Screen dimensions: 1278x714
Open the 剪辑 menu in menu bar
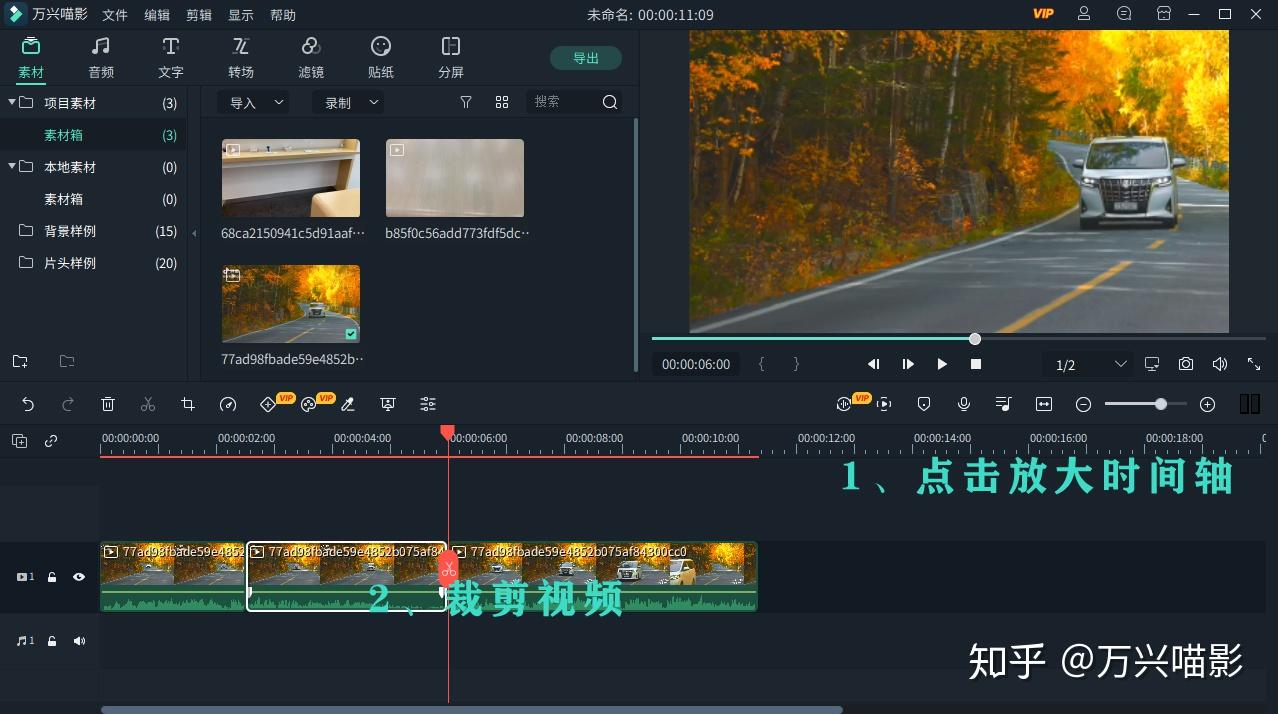(x=199, y=15)
